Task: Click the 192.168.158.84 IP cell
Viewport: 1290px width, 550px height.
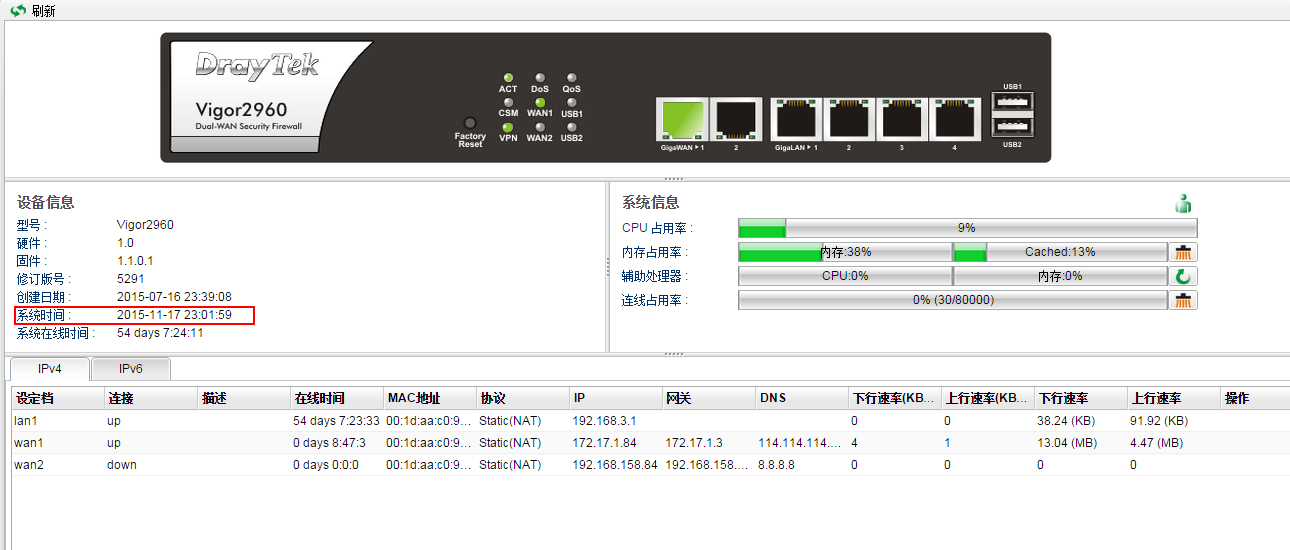Action: [615, 465]
